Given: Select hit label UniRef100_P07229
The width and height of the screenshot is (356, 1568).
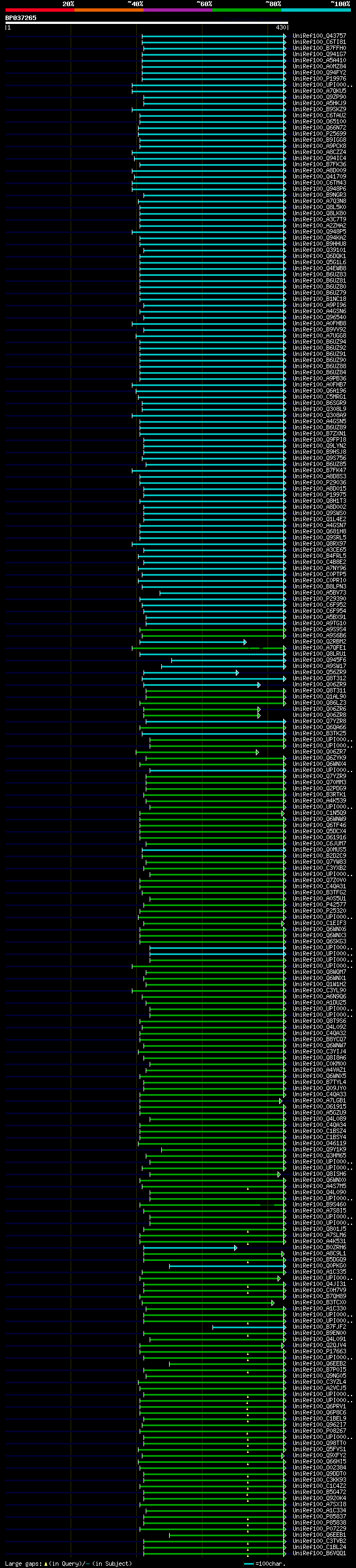Looking at the screenshot, I should click(319, 1529).
